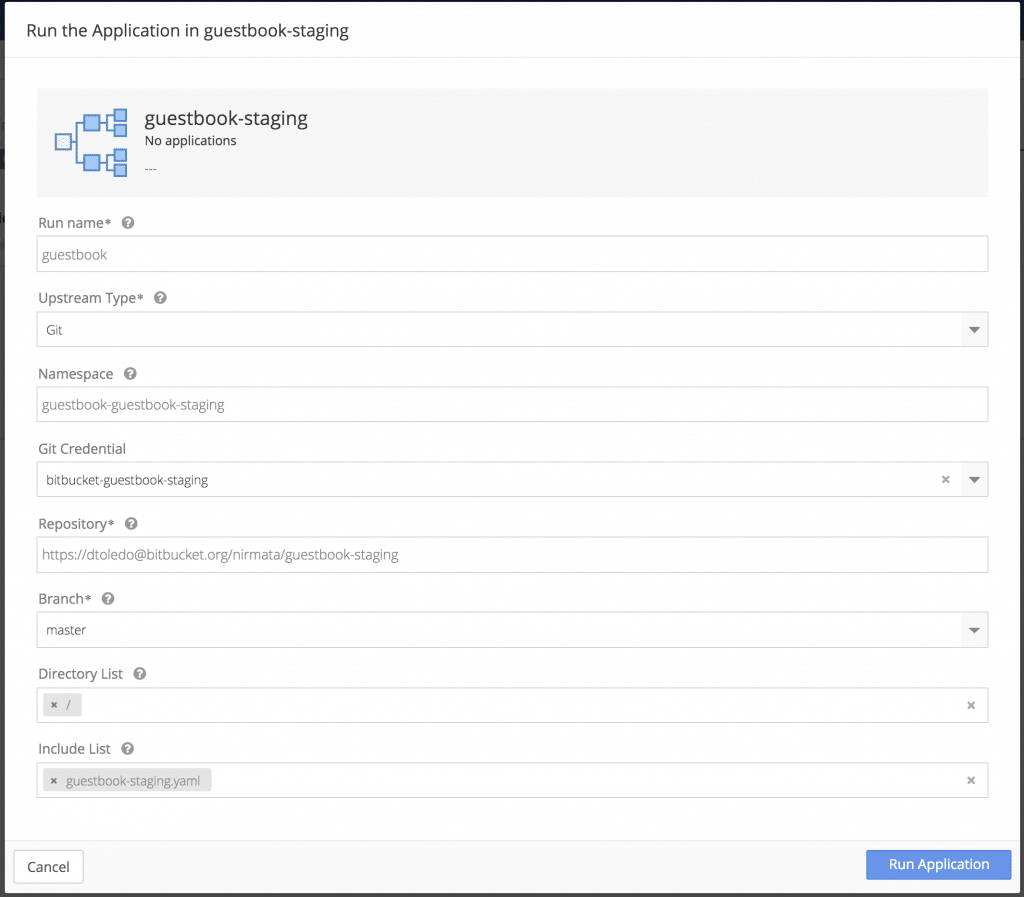Focus the Repository URL input field
Viewport: 1024px width, 897px height.
(x=512, y=555)
